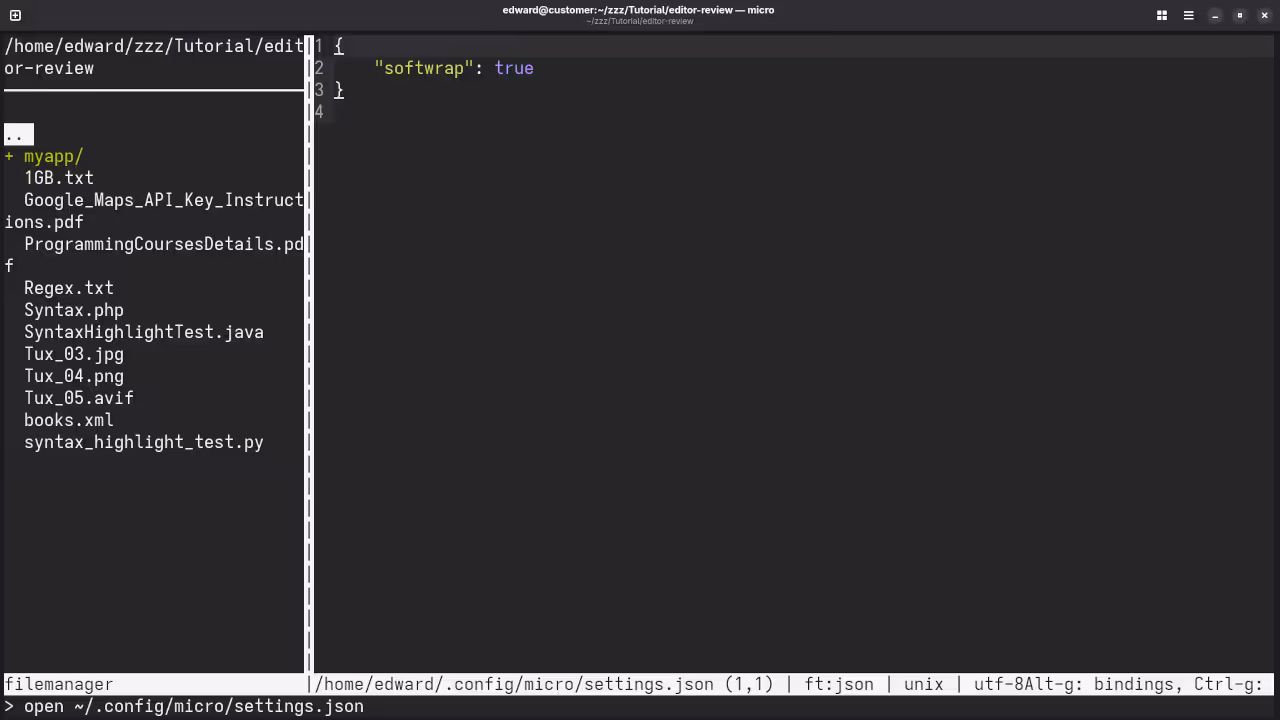Select Tux_05.avif file entry
This screenshot has height=720, width=1280.
[x=78, y=398]
